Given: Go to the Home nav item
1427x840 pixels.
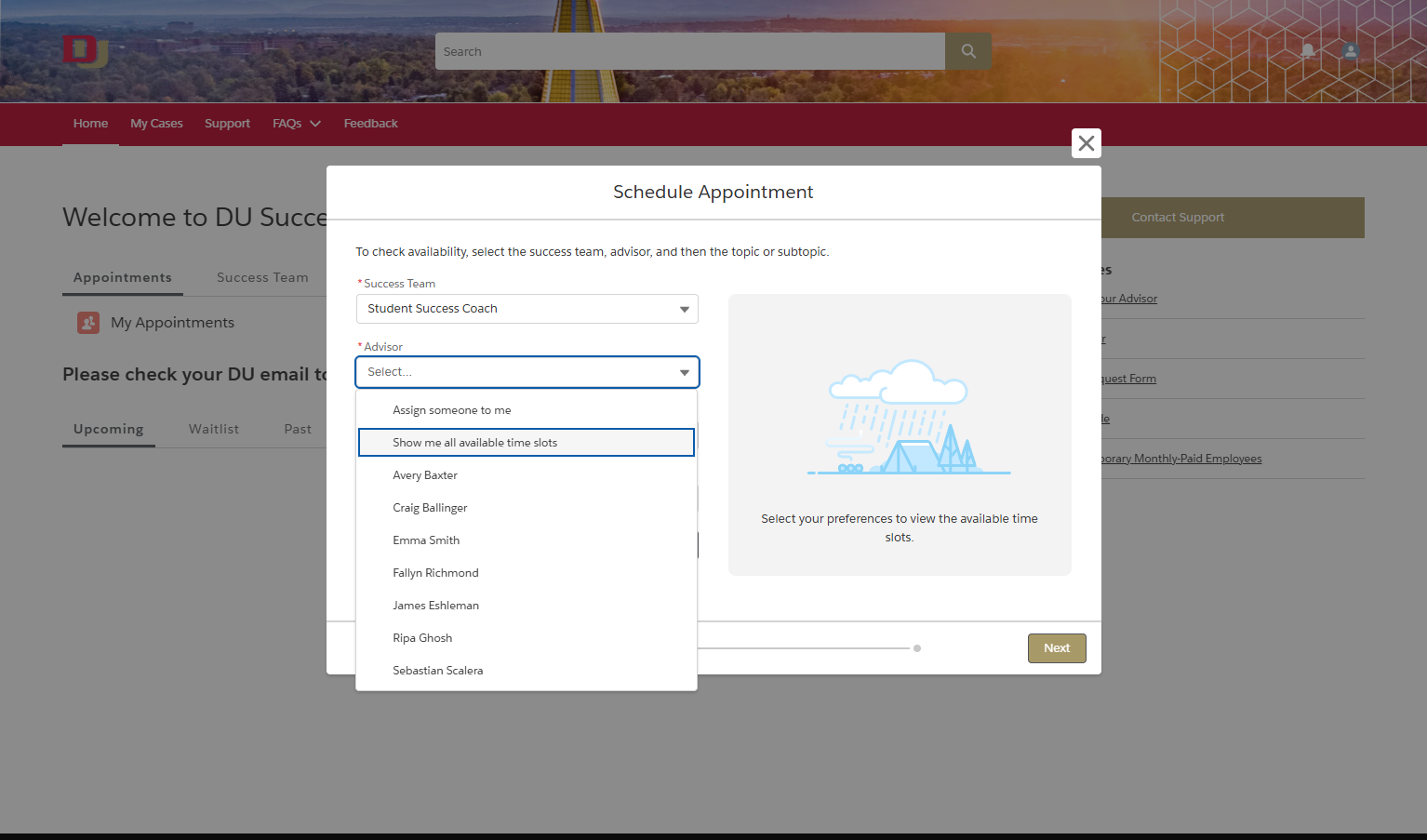Looking at the screenshot, I should pyautogui.click(x=90, y=124).
